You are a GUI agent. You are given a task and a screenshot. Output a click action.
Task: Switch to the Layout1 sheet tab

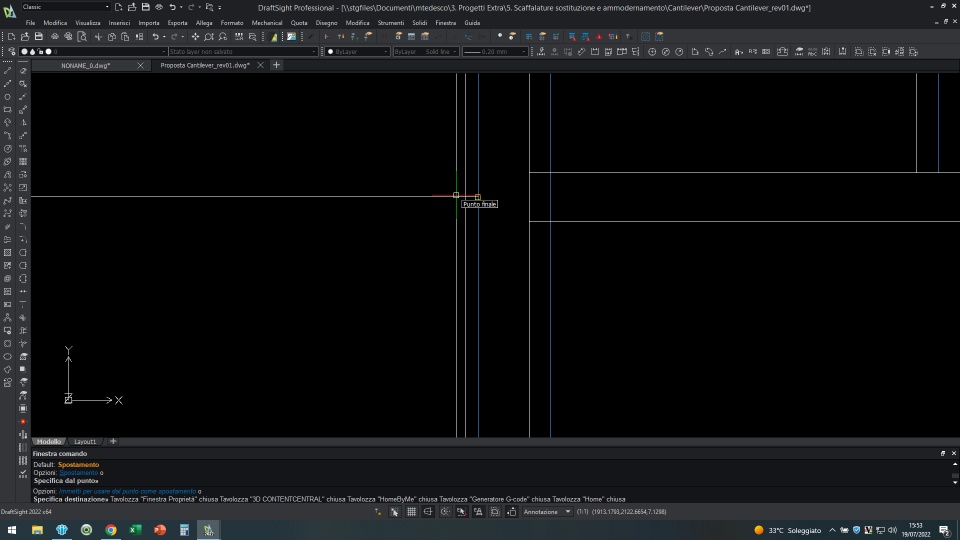pyautogui.click(x=86, y=441)
